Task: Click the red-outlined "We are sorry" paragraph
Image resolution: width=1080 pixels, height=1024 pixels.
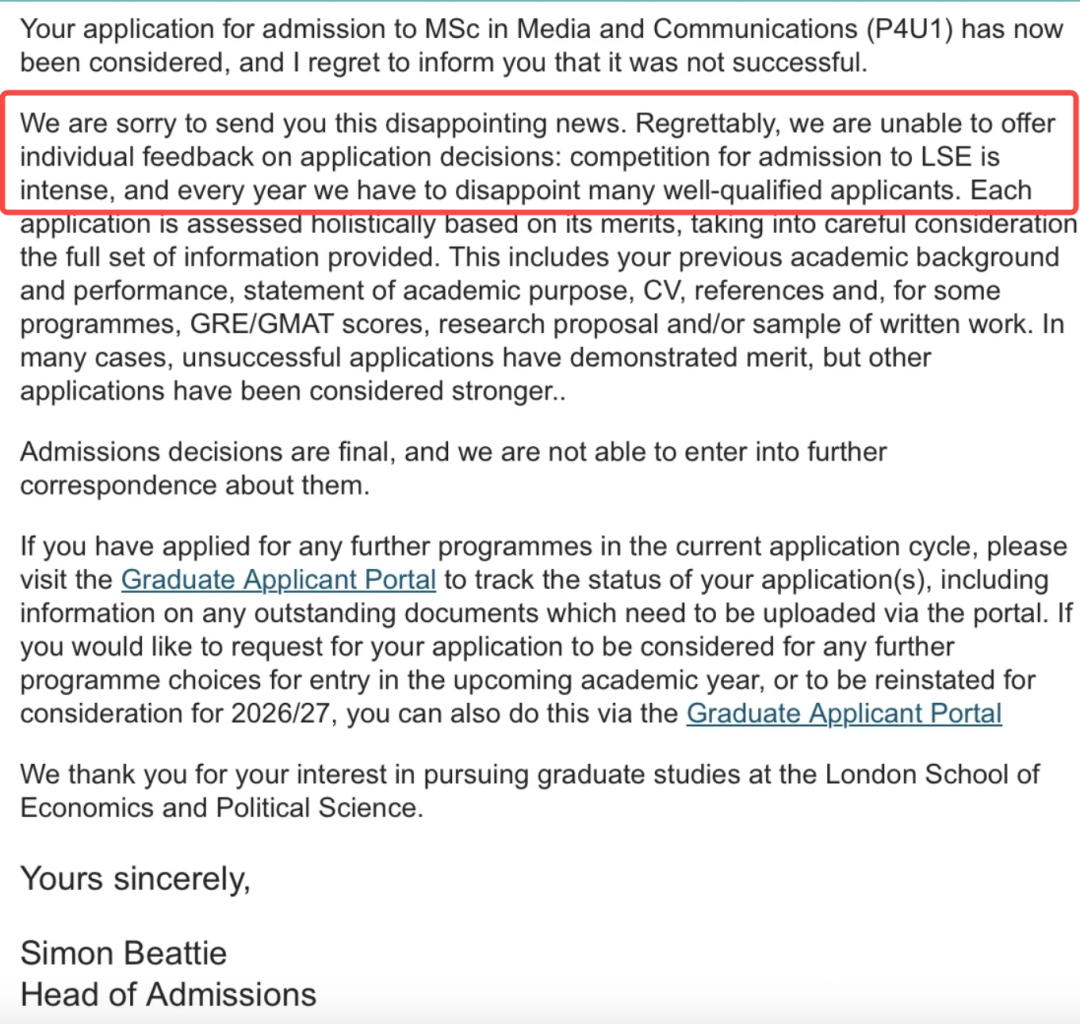Action: click(540, 156)
